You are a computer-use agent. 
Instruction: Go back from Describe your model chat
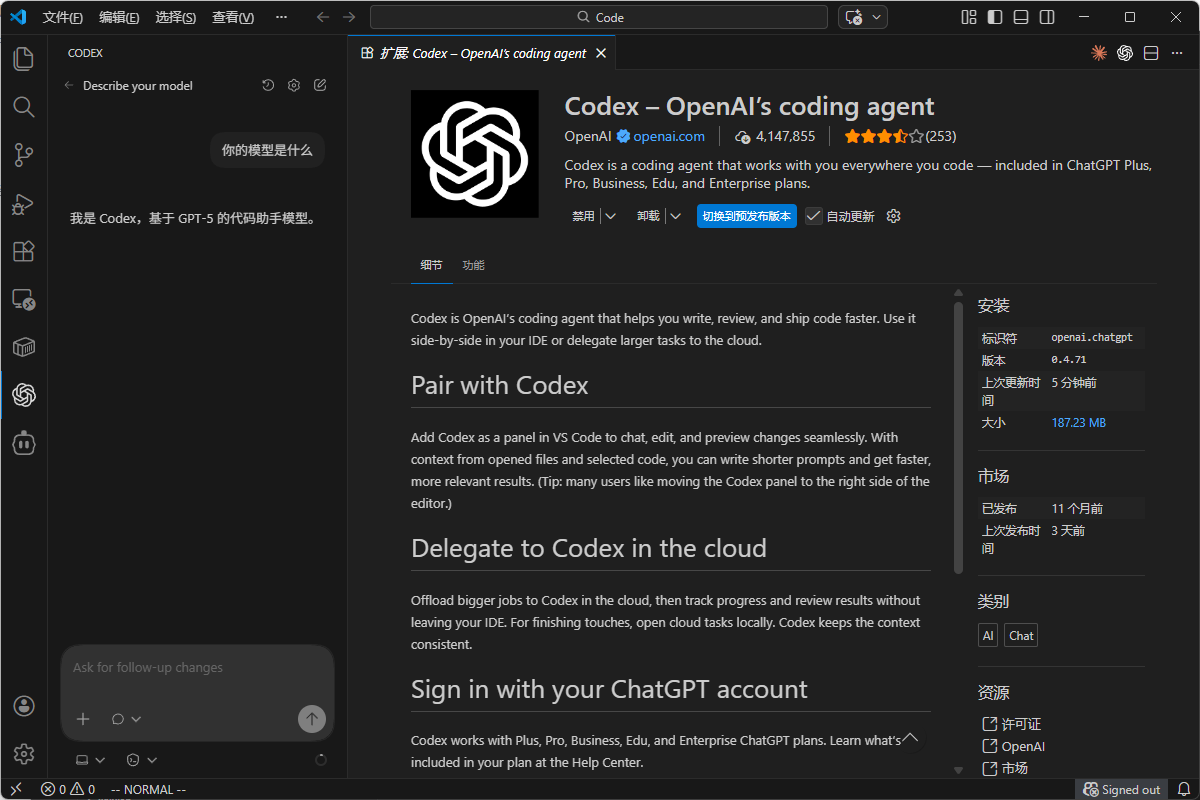coord(69,86)
